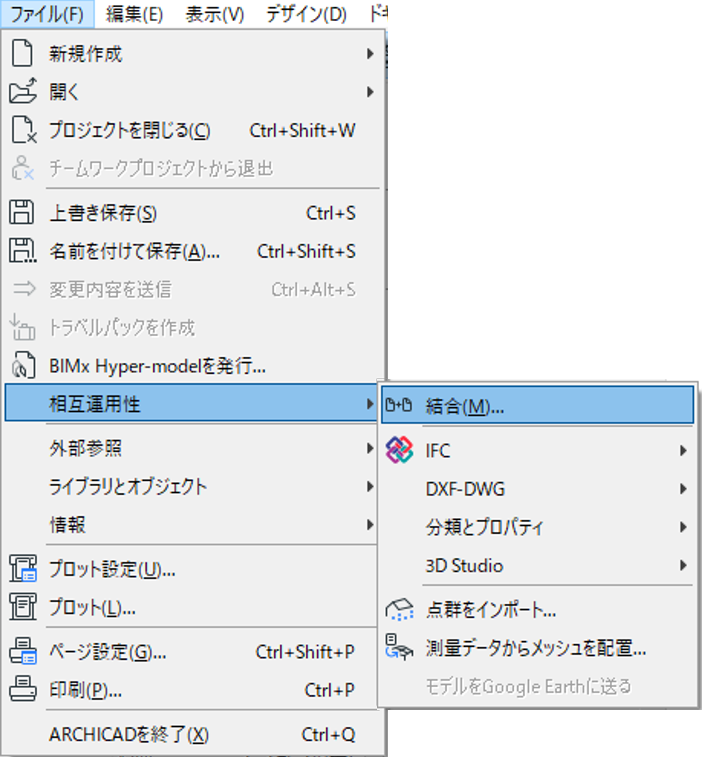This screenshot has height=757, width=702.
Task: Expand the 新規作成 submenu arrow
Action: [x=370, y=53]
